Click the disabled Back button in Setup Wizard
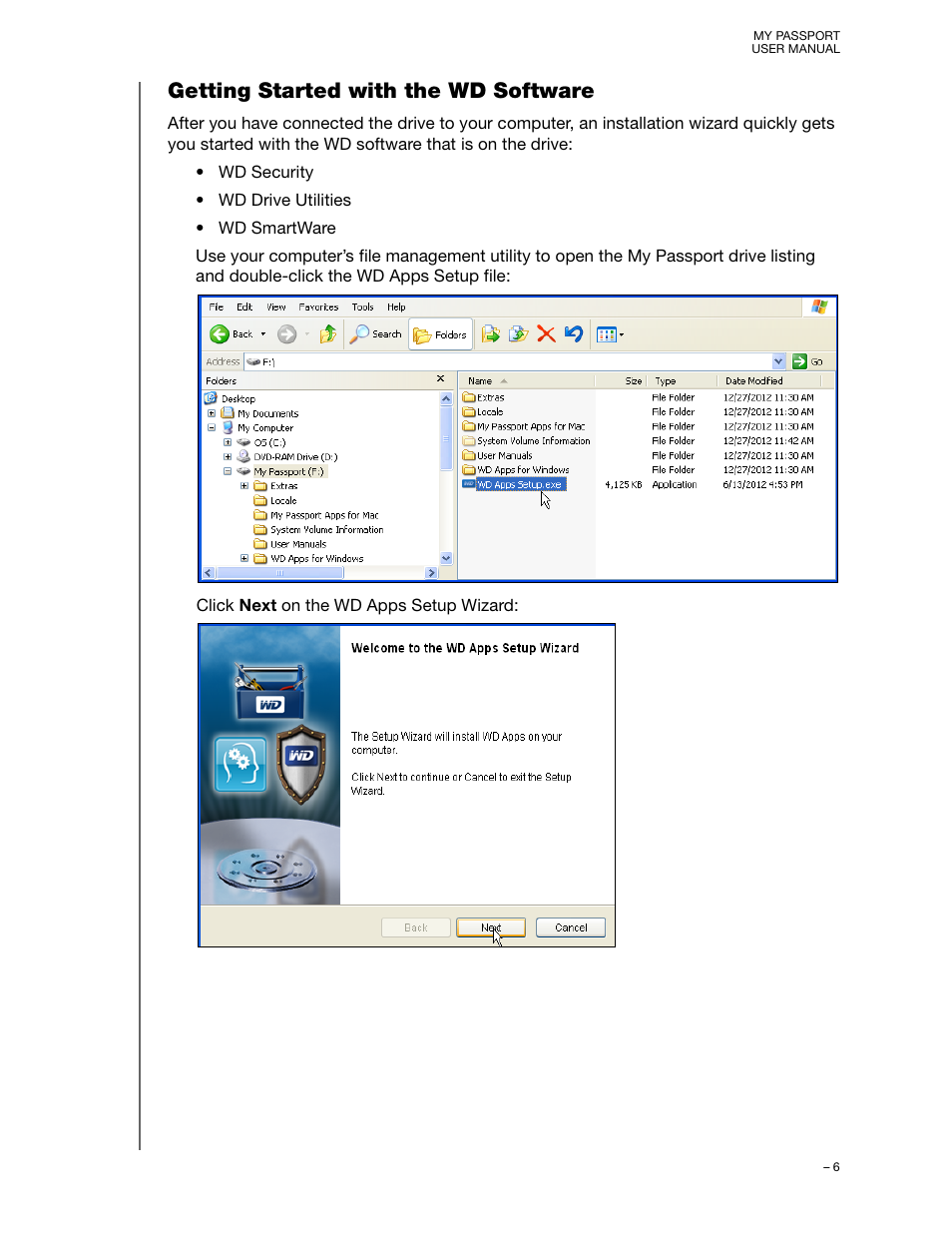Viewport: 952px width, 1233px height. (415, 927)
